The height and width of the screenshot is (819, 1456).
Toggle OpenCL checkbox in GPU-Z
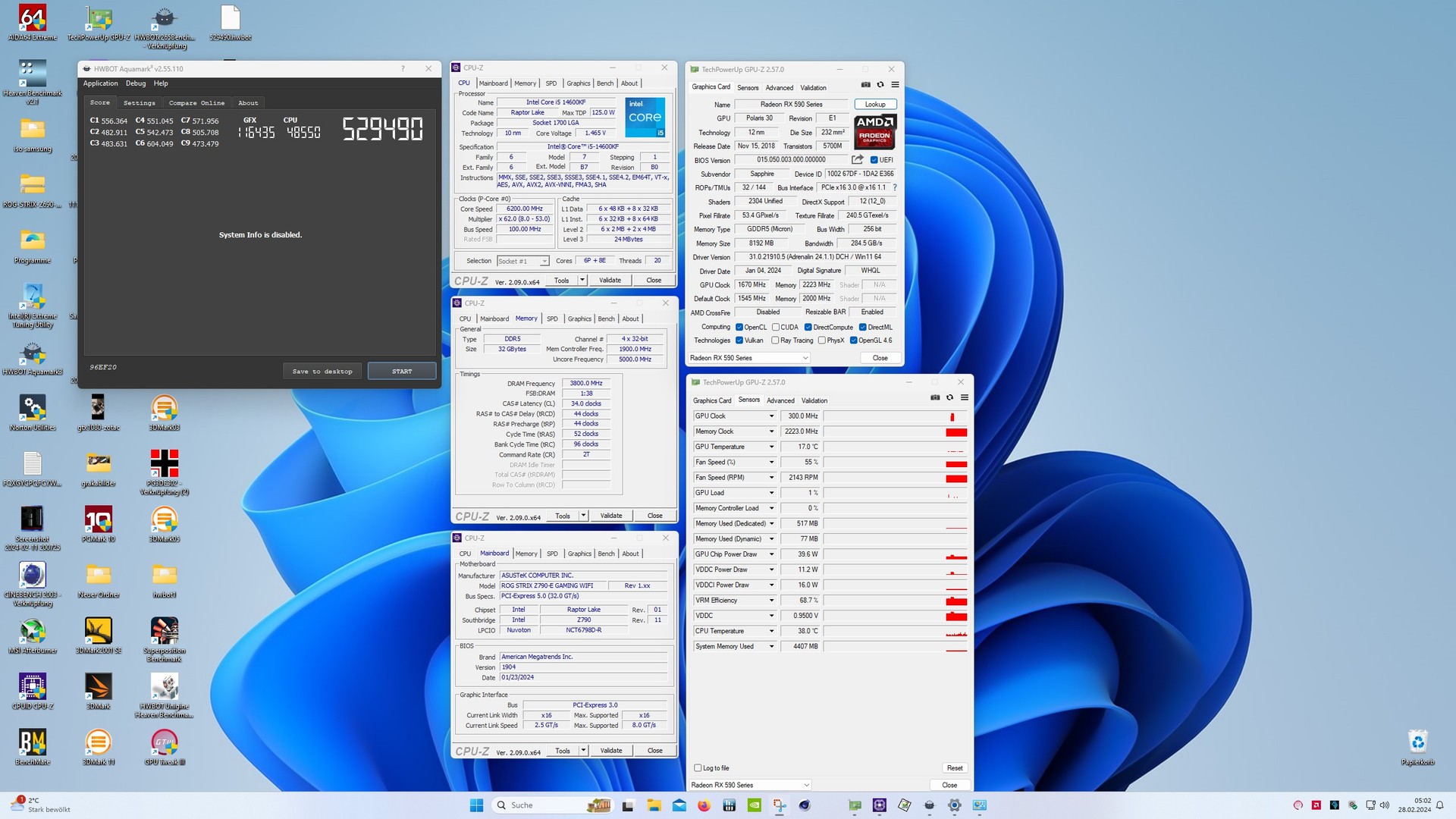pyautogui.click(x=739, y=328)
